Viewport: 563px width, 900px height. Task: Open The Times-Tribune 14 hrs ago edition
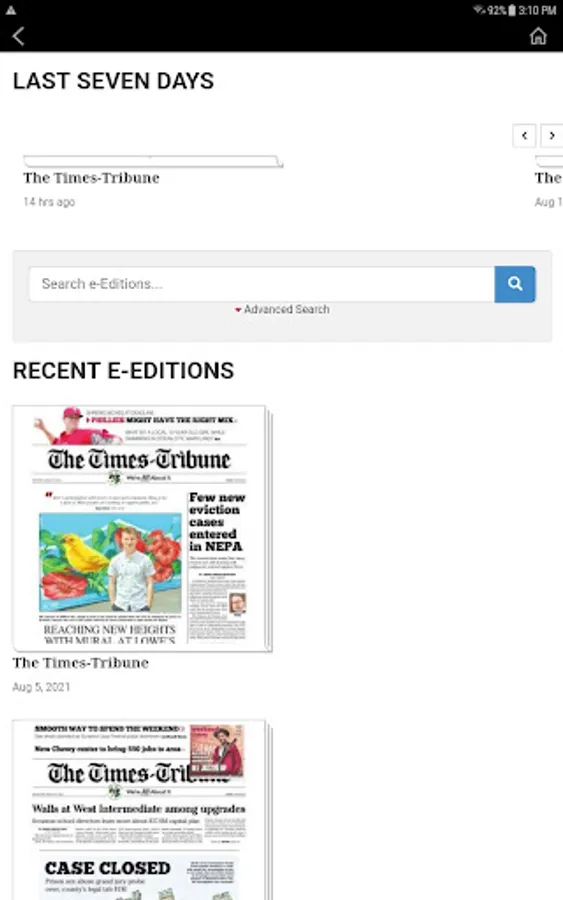91,178
